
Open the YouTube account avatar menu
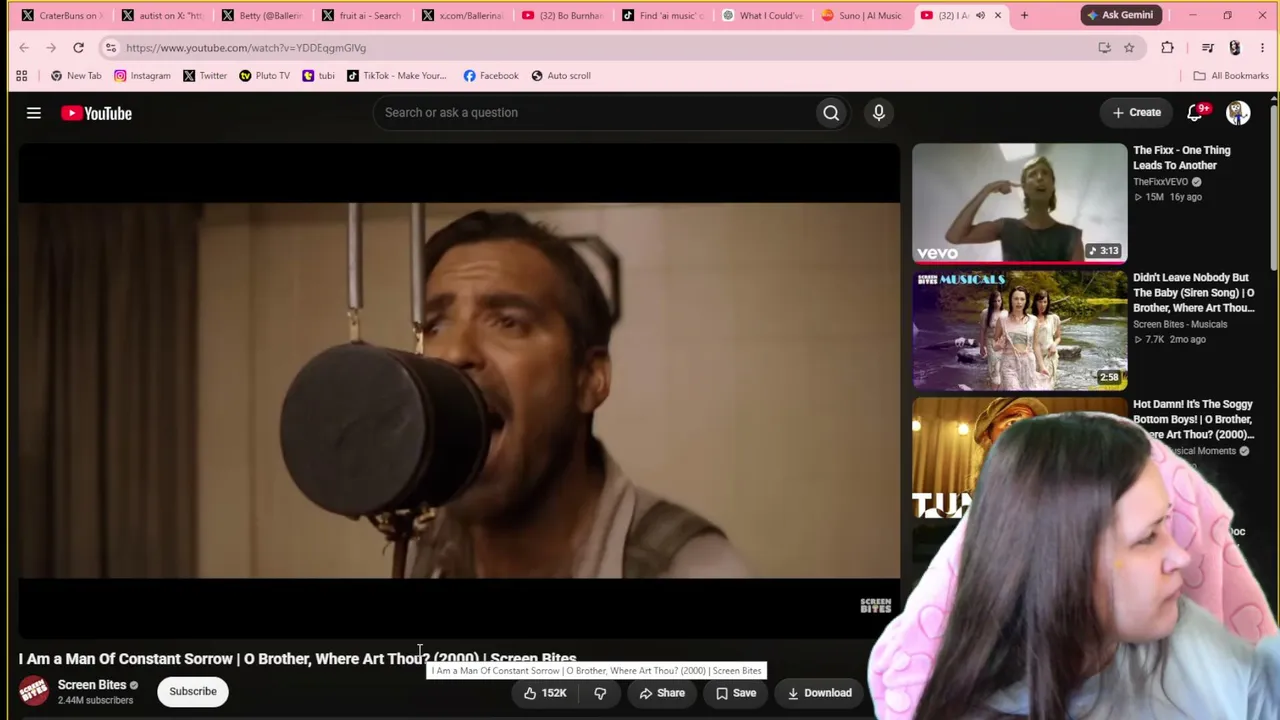click(1238, 112)
